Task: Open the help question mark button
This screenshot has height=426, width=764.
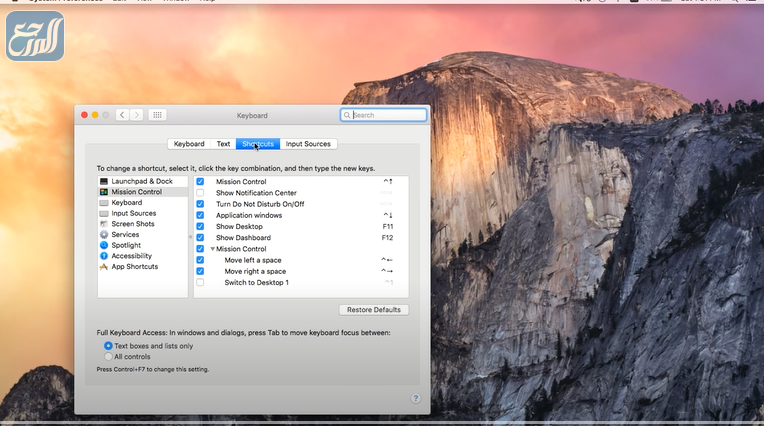Action: pos(416,398)
